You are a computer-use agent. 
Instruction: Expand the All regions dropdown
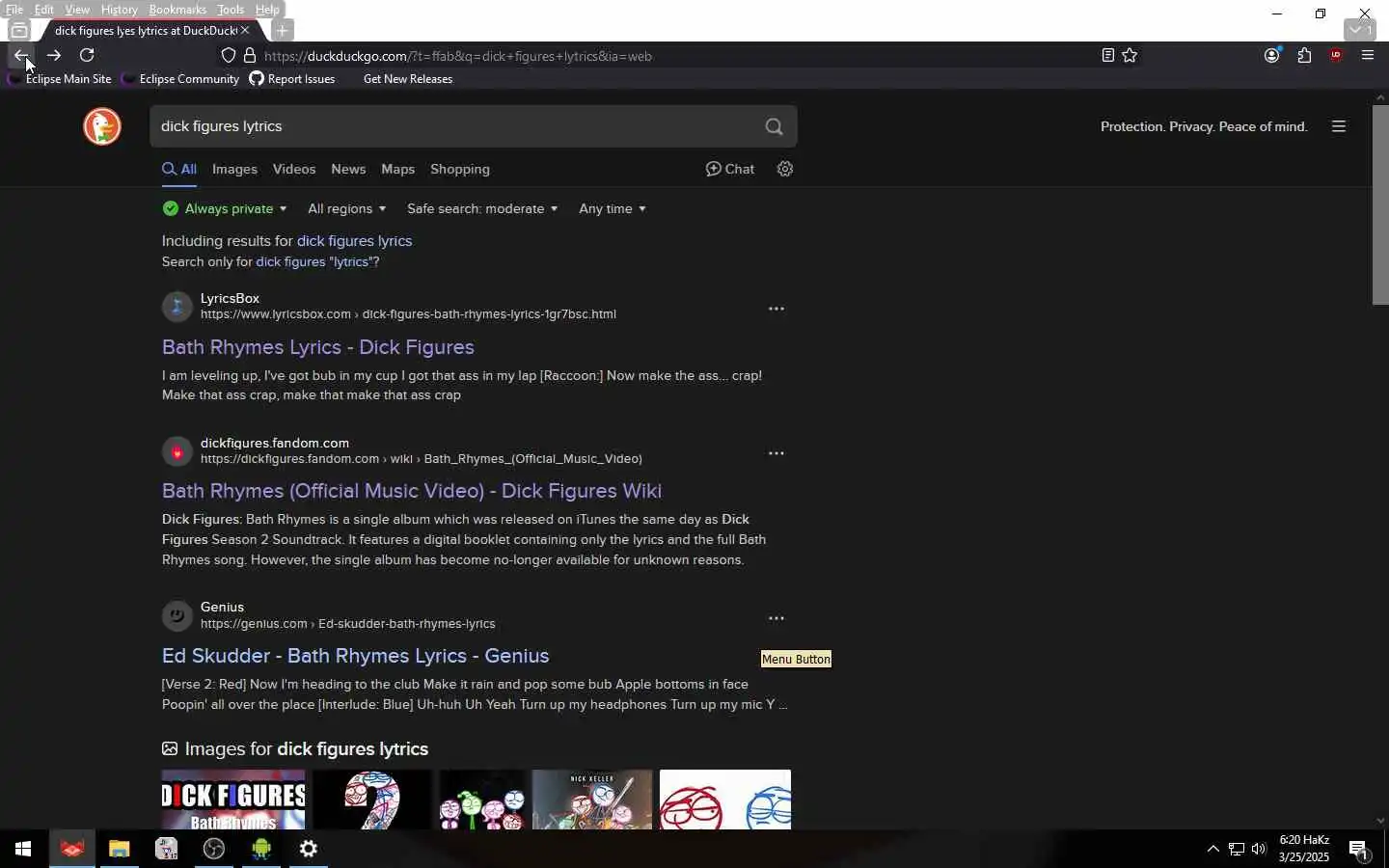click(347, 209)
